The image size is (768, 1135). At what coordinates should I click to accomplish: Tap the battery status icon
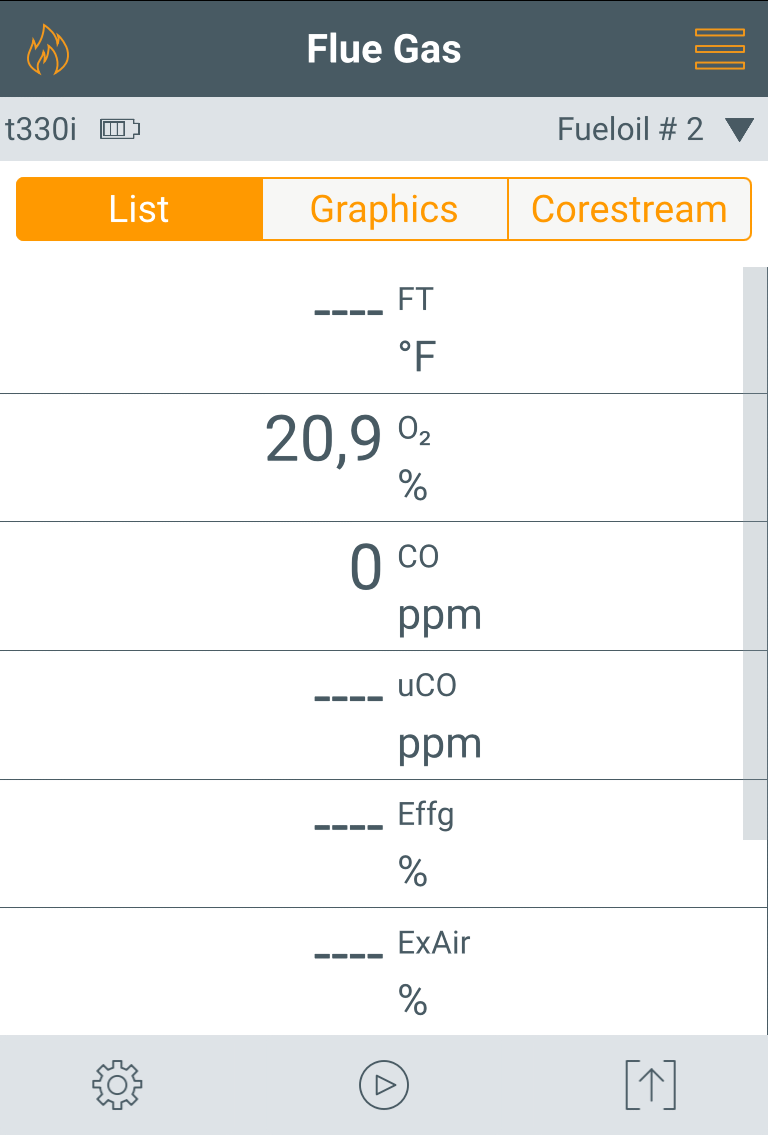tap(120, 129)
